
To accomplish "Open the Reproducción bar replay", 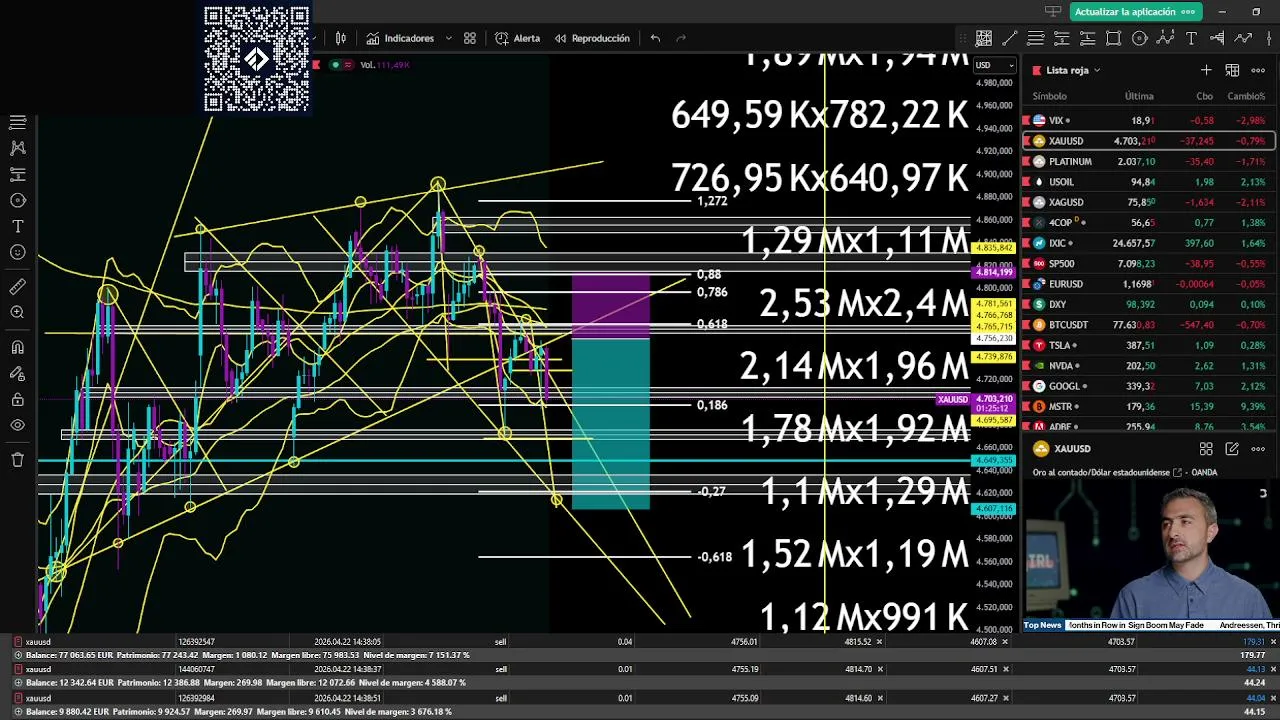I will coord(592,38).
